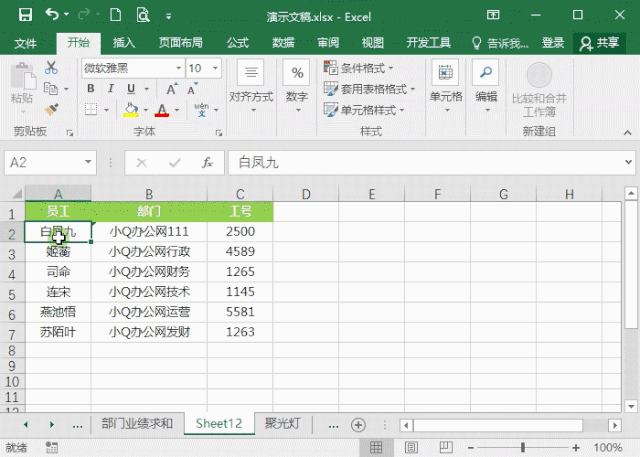Apply cell borders icon
Image resolution: width=640 pixels, height=457 pixels.
coord(91,109)
